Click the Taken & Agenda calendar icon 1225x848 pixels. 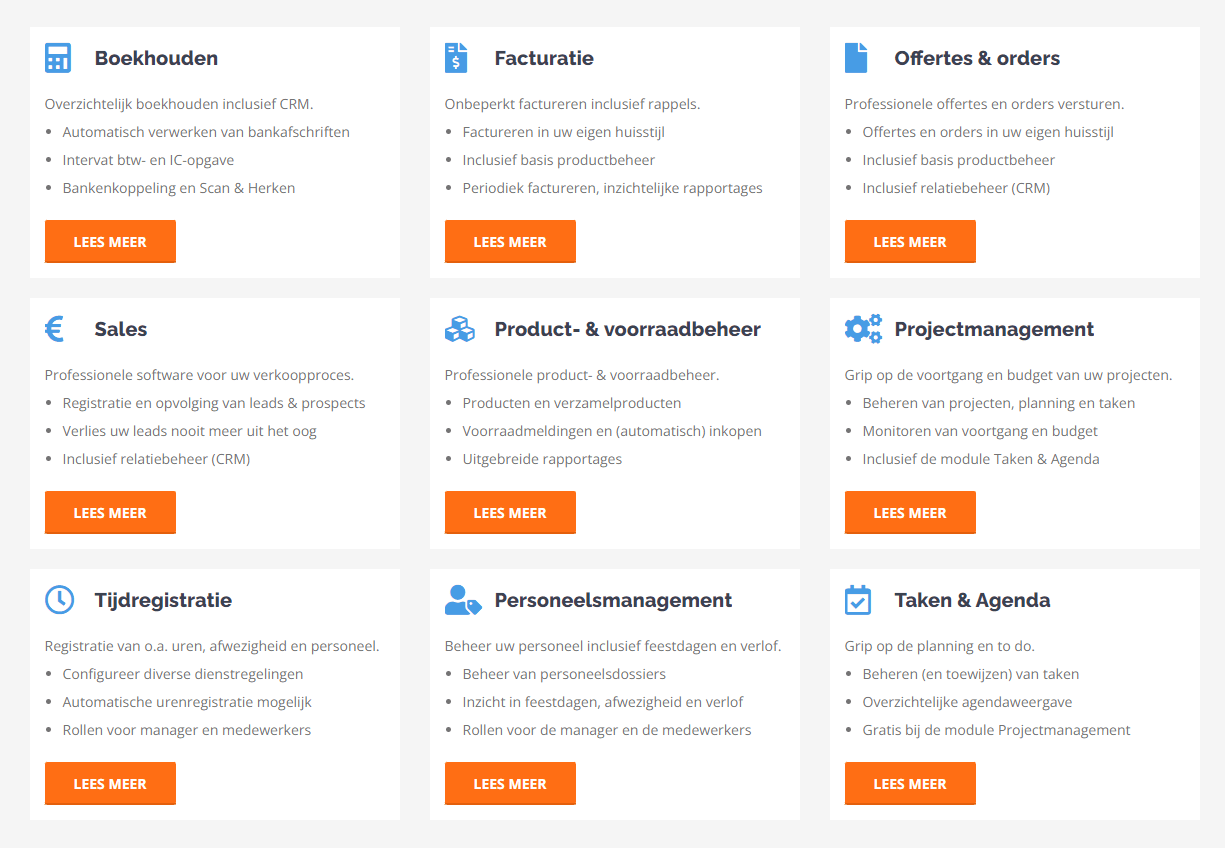[857, 599]
